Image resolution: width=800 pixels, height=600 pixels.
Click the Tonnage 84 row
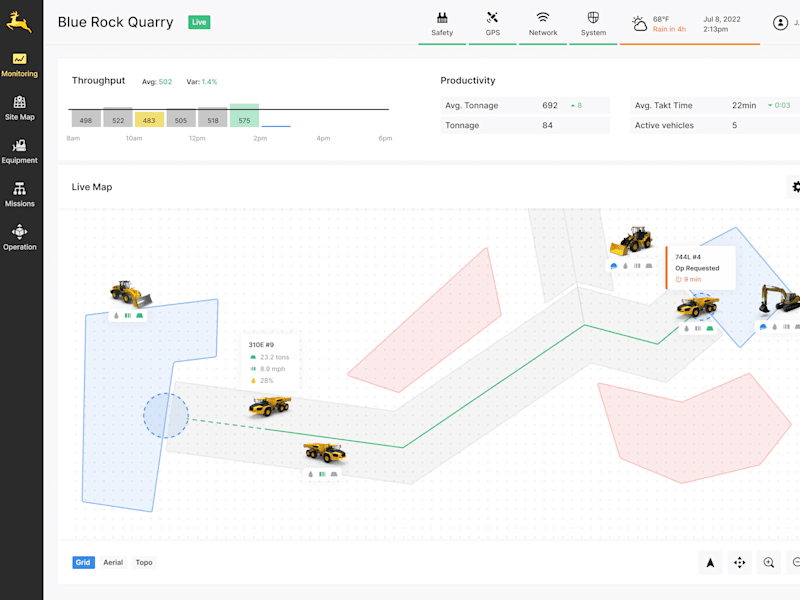[x=525, y=125]
